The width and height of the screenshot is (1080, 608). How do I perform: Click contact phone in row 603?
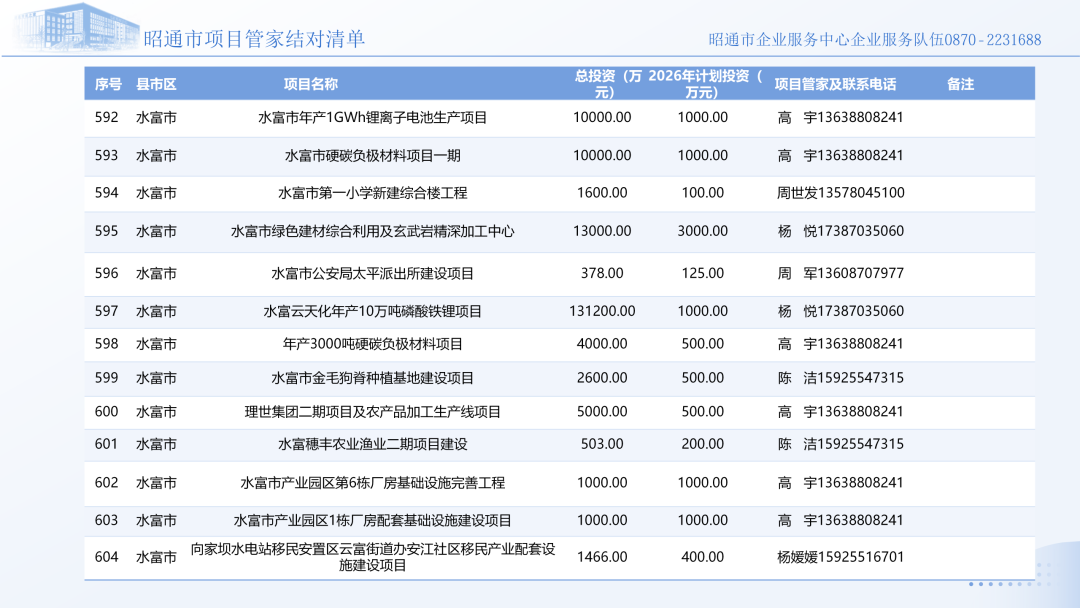coord(840,521)
